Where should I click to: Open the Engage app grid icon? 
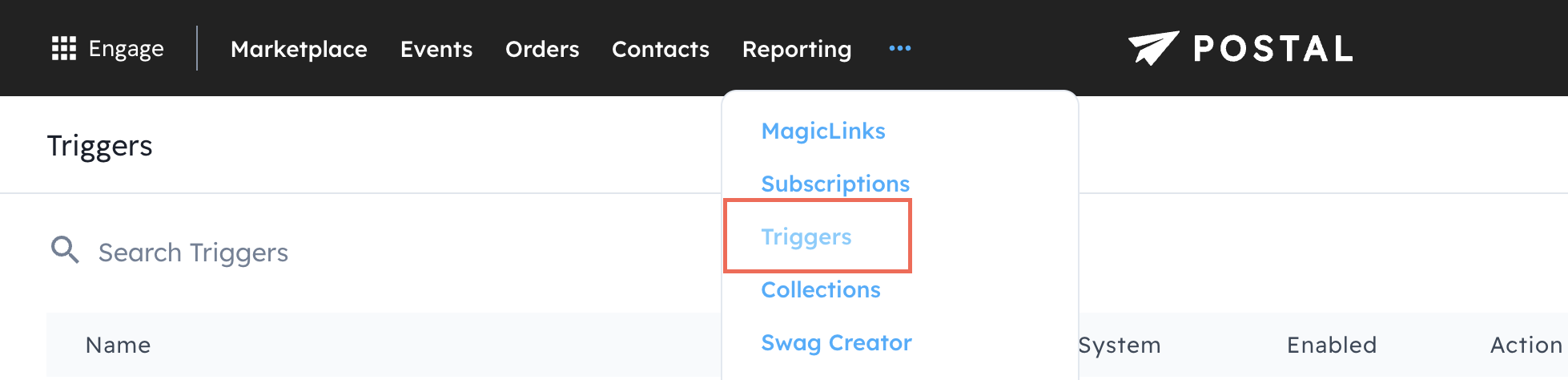pyautogui.click(x=64, y=49)
